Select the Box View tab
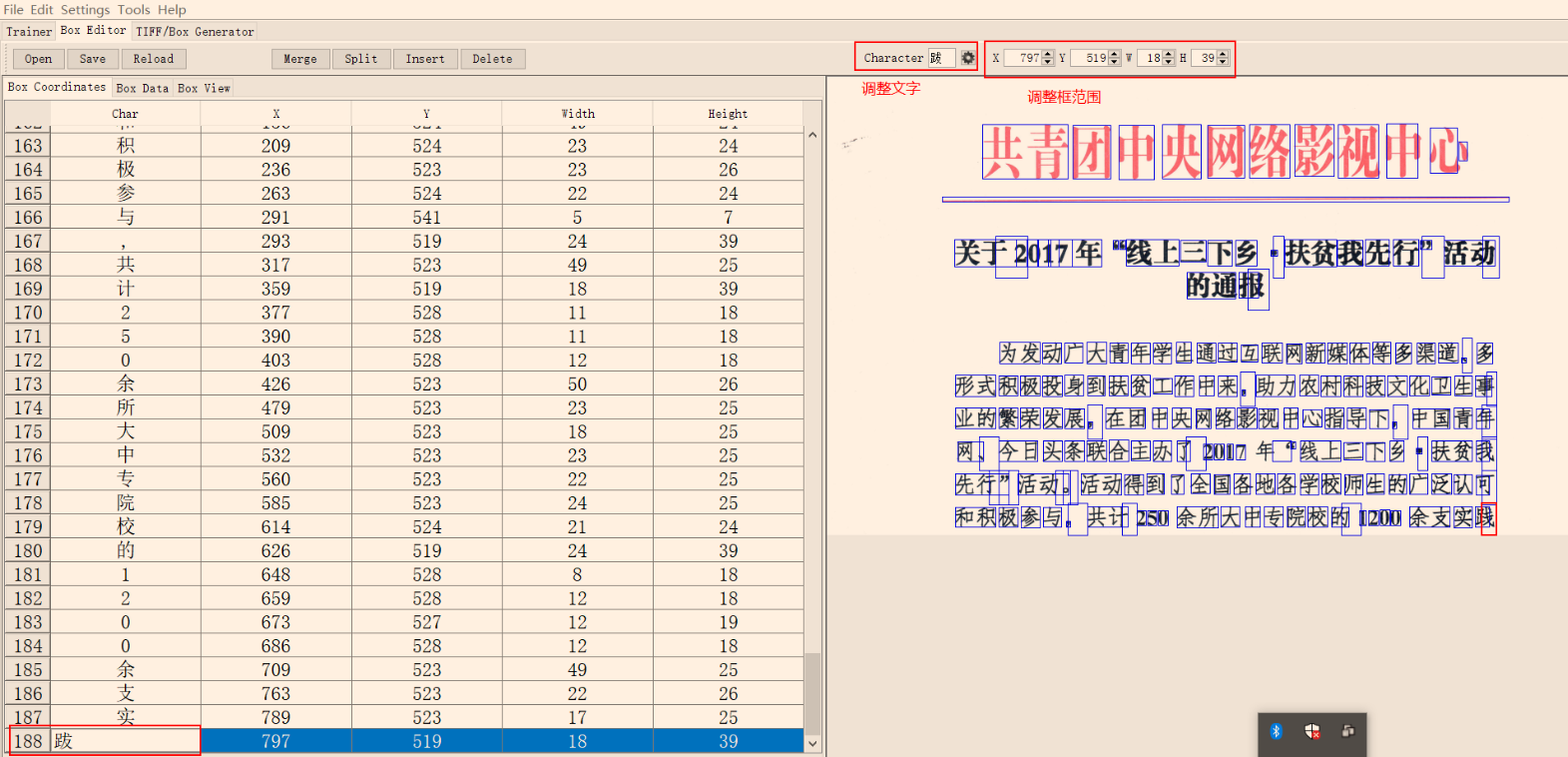 tap(204, 88)
